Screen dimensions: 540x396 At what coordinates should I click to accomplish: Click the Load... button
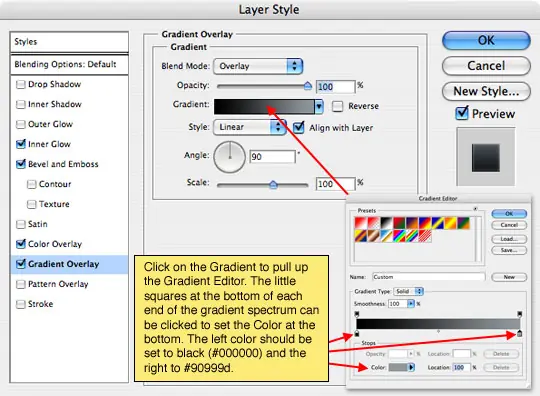click(x=509, y=239)
